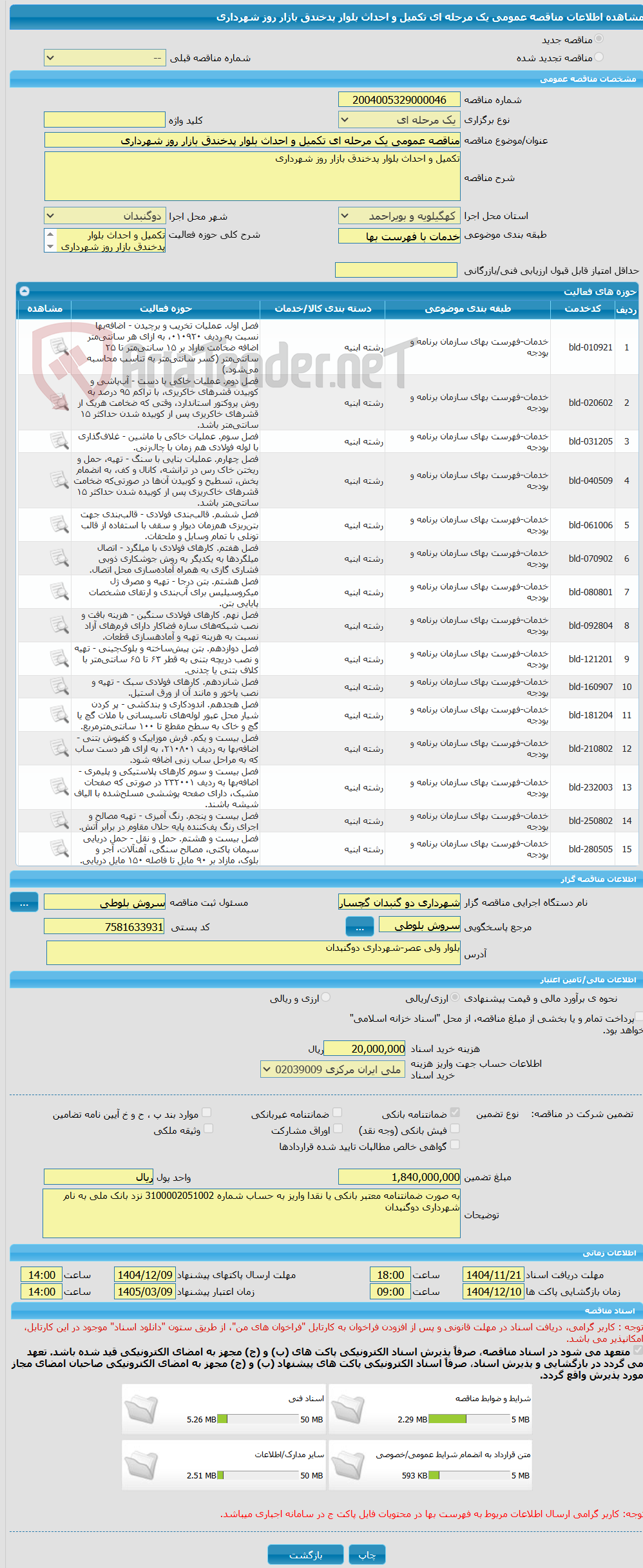
Task: Click the هزینه خرید اسناد amount field
Action: (364, 1049)
